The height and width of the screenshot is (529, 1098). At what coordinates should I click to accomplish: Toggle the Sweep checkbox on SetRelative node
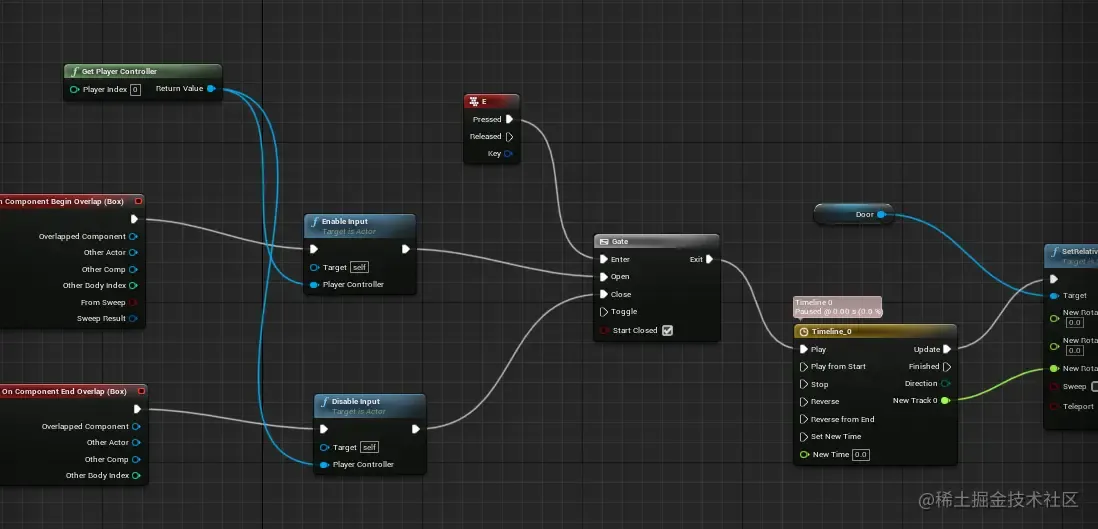1094,386
